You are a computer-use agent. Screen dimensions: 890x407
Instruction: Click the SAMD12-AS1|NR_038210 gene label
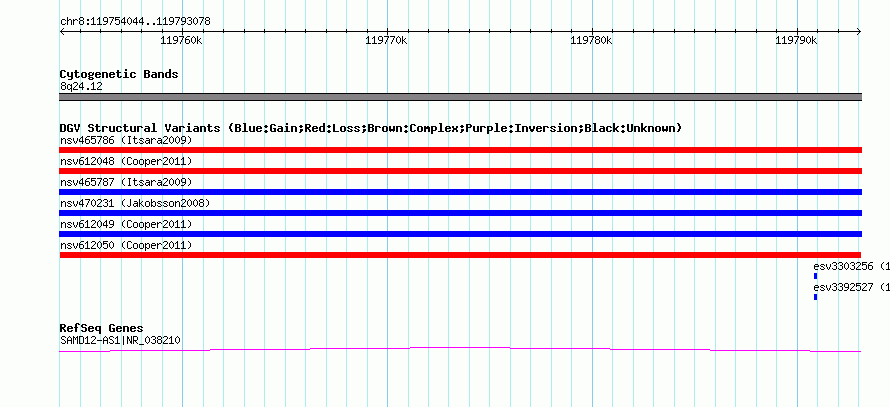(120, 341)
